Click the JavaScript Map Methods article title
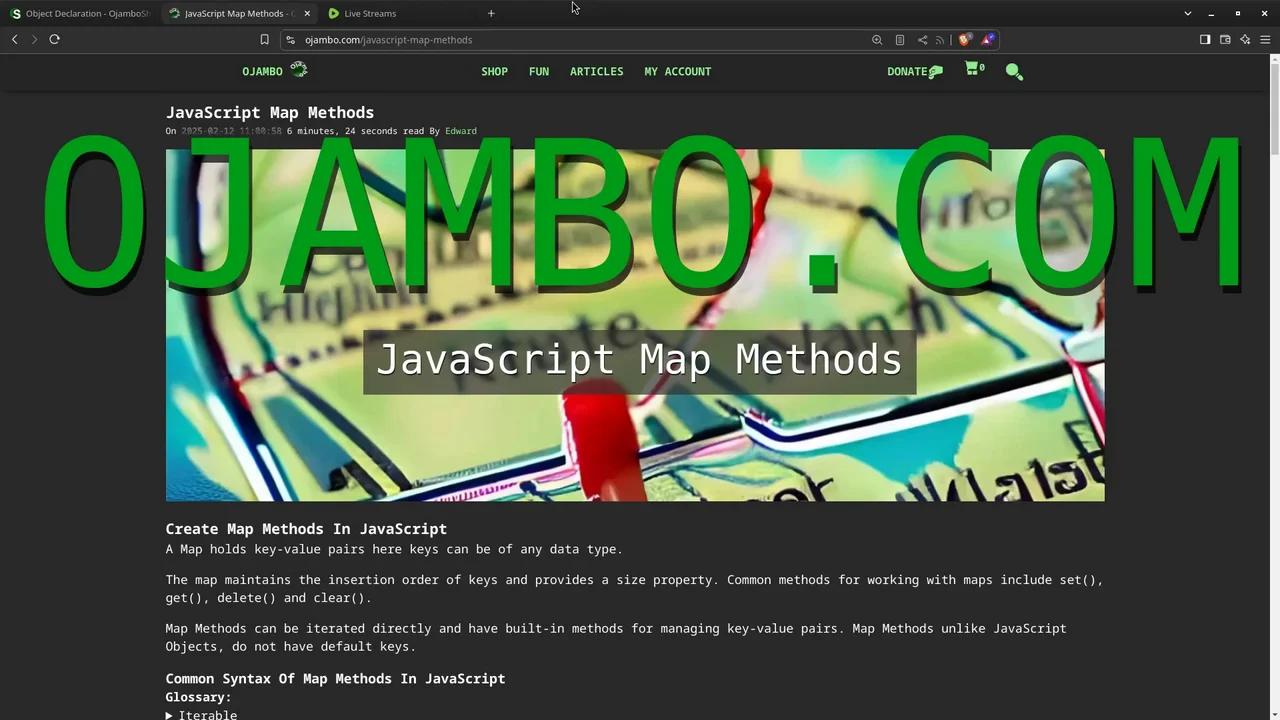This screenshot has height=720, width=1280. 270,112
